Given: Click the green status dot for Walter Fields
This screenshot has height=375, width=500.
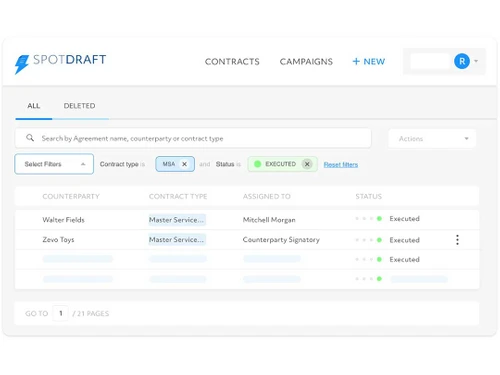Looking at the screenshot, I should point(379,219).
